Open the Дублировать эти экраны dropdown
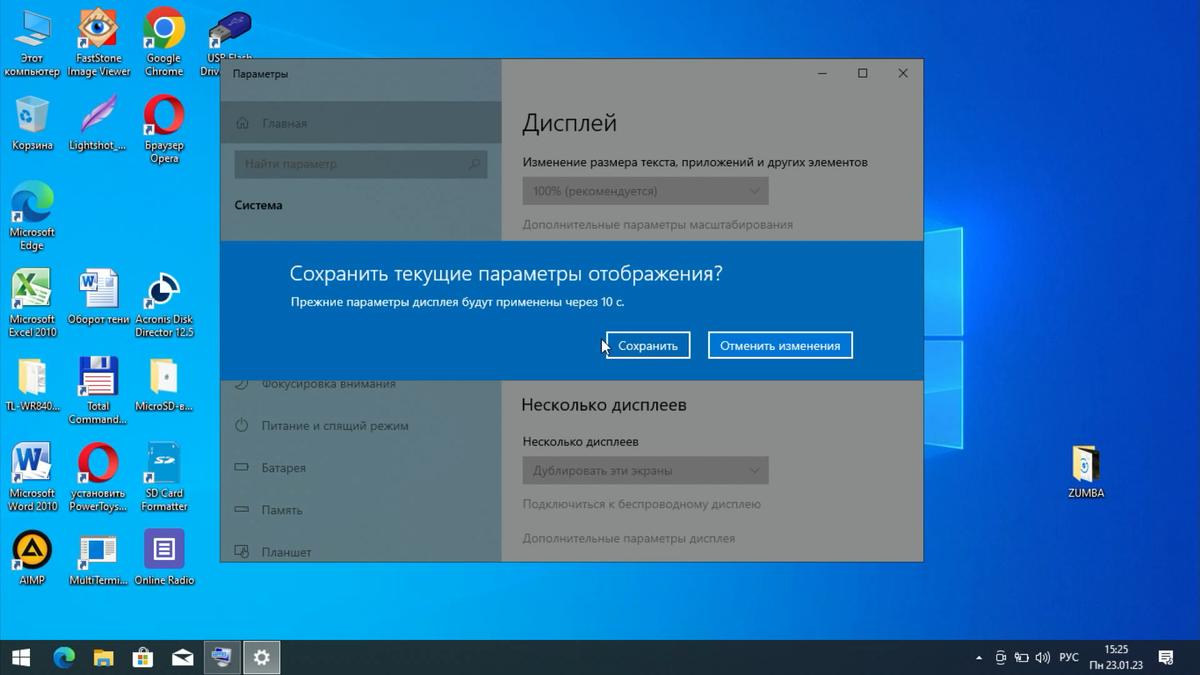The height and width of the screenshot is (675, 1200). (645, 470)
